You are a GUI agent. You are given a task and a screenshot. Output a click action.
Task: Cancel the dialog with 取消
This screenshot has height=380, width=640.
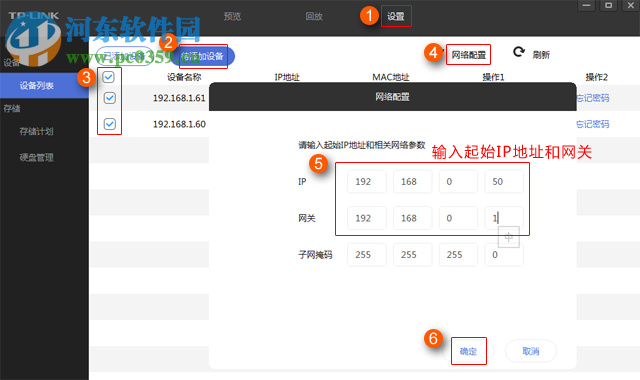click(x=531, y=351)
